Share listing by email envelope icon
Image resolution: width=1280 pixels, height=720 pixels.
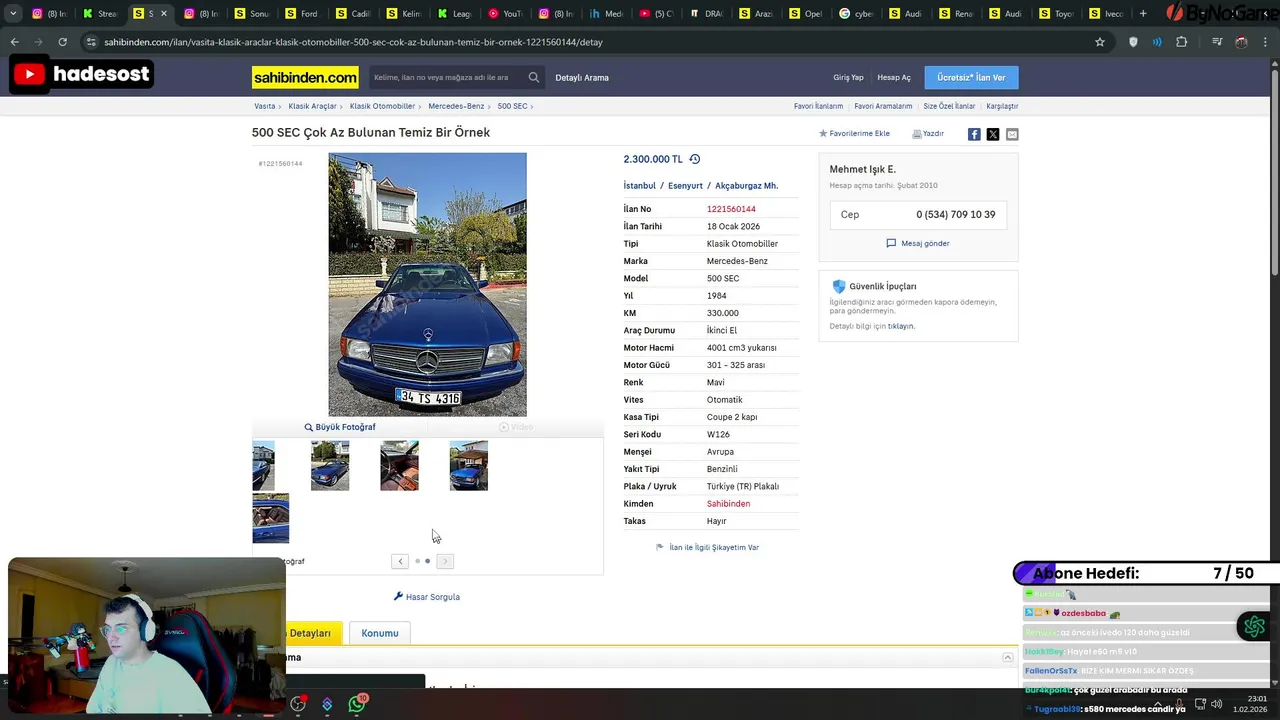[x=1012, y=134]
